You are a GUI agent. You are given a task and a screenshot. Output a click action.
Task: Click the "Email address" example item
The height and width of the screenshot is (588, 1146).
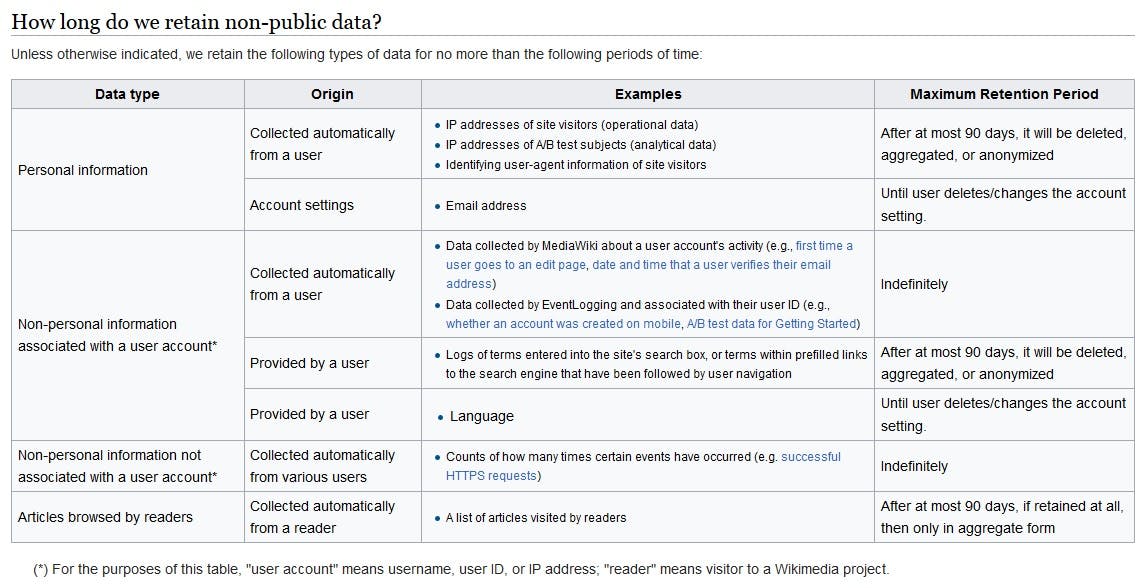[x=486, y=205]
